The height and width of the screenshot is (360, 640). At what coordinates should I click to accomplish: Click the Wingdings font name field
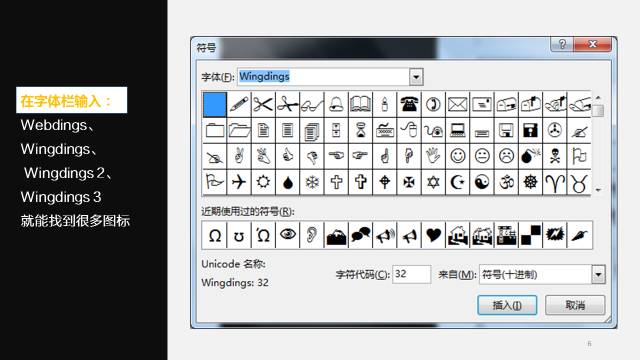pyautogui.click(x=324, y=77)
